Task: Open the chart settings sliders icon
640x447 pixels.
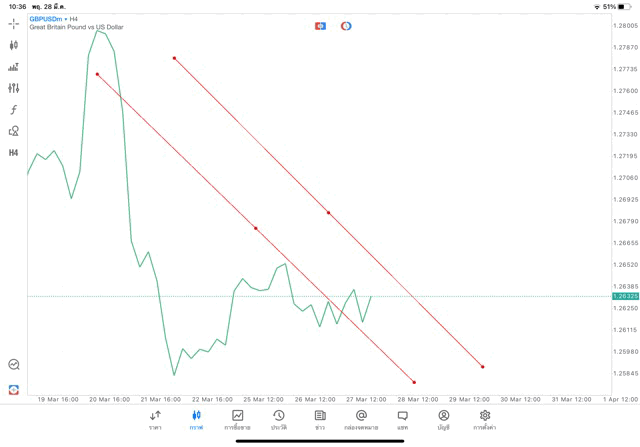Action: coord(13,88)
